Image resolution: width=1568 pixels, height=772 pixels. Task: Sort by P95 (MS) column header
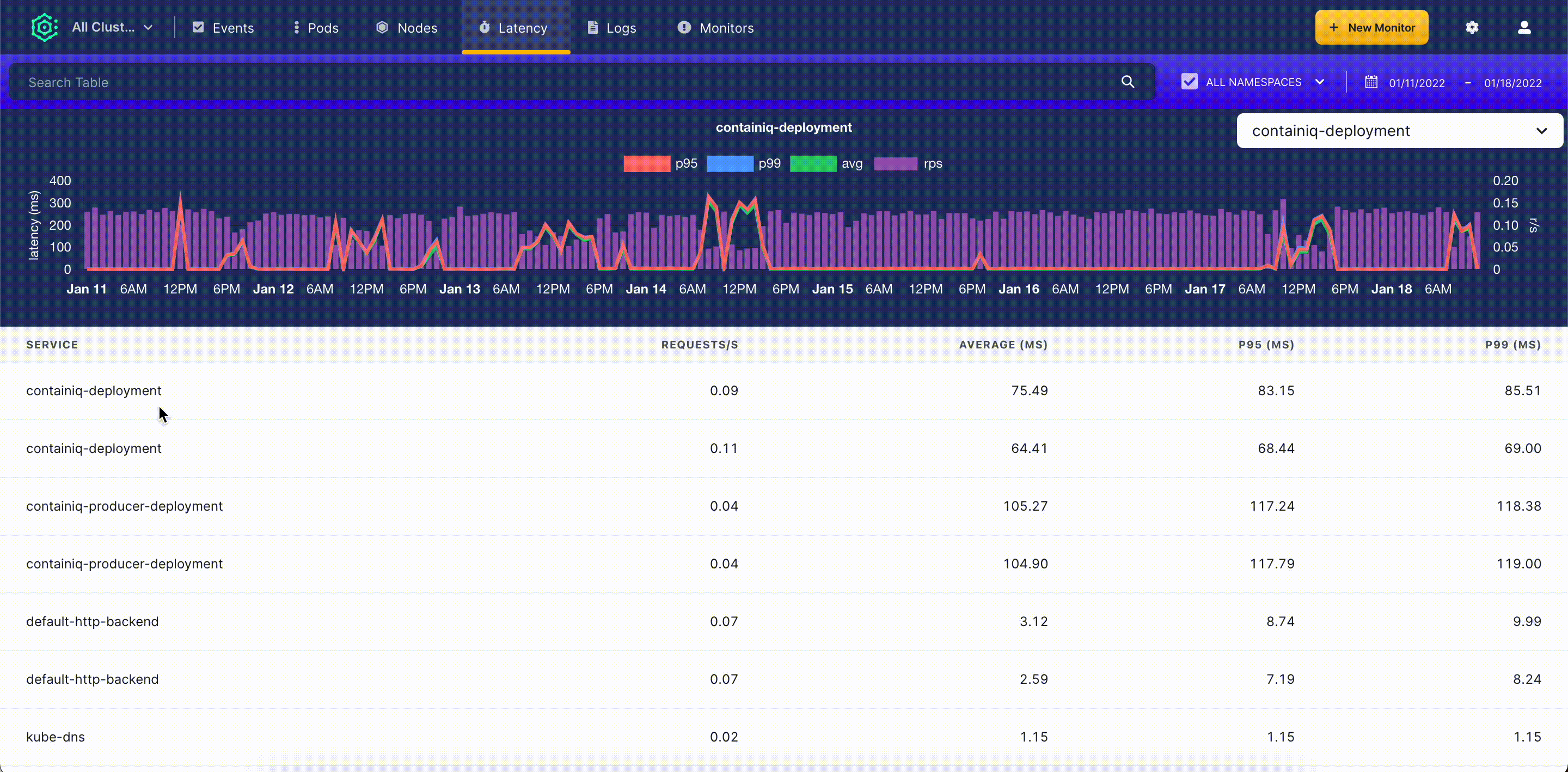click(1266, 345)
